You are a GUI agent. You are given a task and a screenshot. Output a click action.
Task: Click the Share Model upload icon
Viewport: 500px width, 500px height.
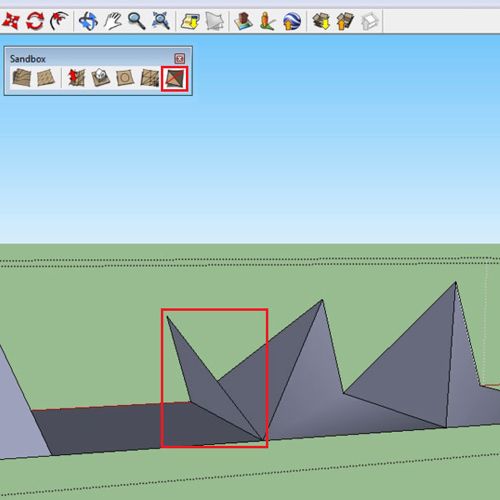pos(345,21)
